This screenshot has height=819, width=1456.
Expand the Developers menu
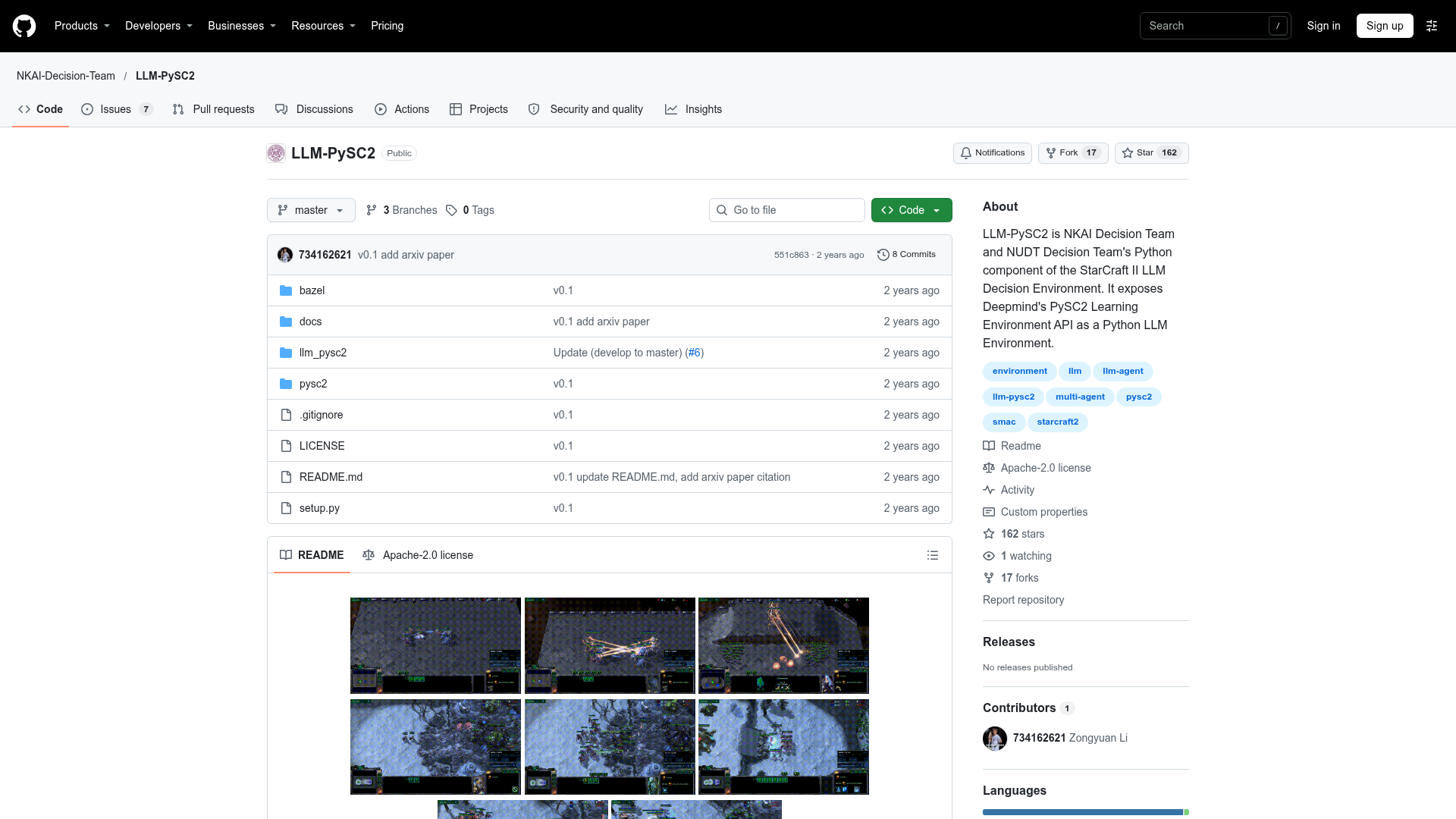coord(158,26)
